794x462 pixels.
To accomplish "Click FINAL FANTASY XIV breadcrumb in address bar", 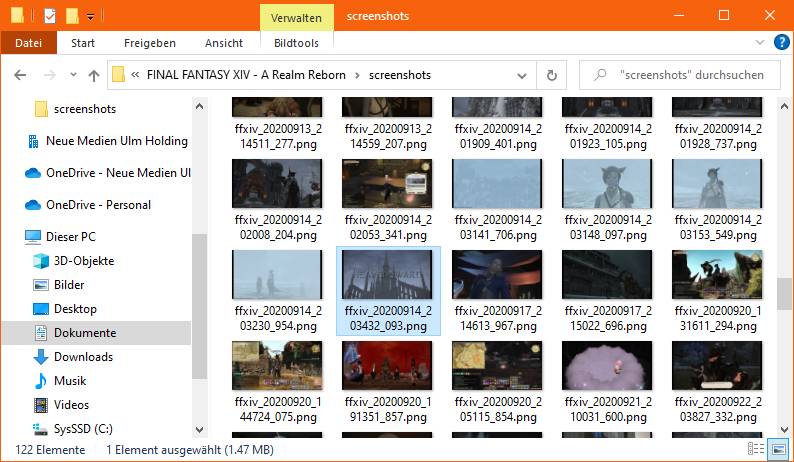I will click(x=246, y=75).
